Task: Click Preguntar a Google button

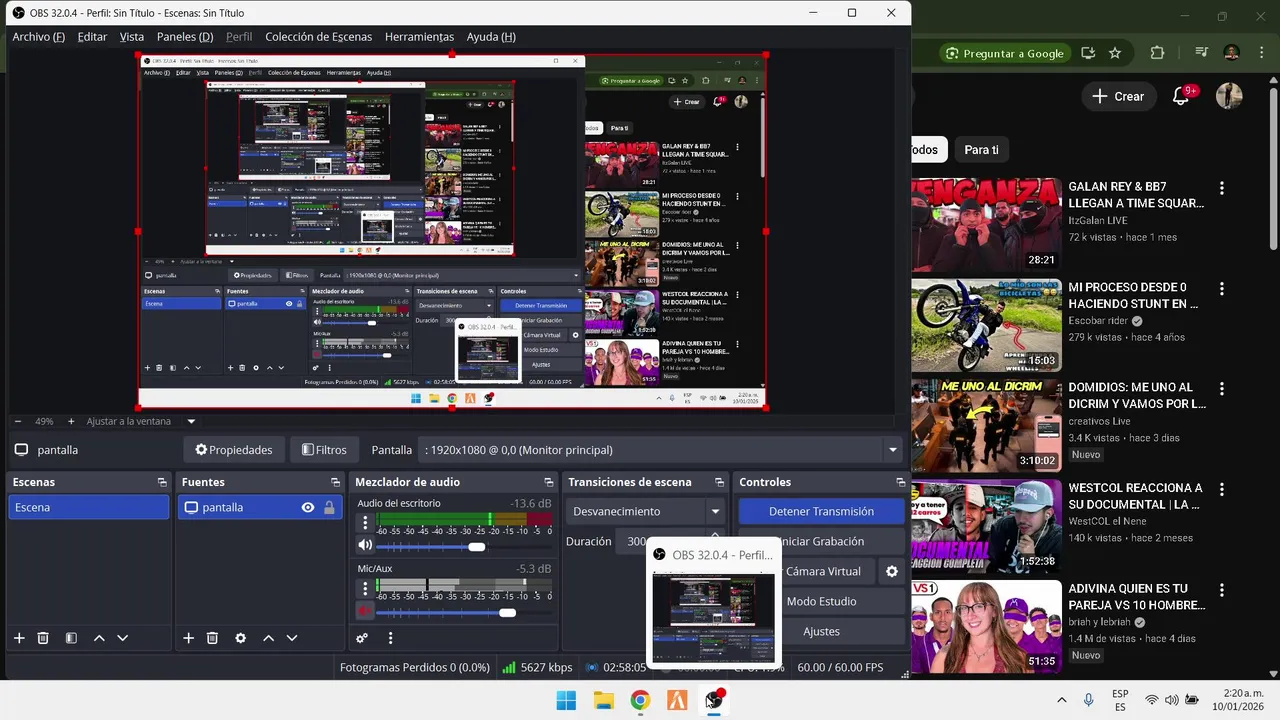Action: 1005,53
